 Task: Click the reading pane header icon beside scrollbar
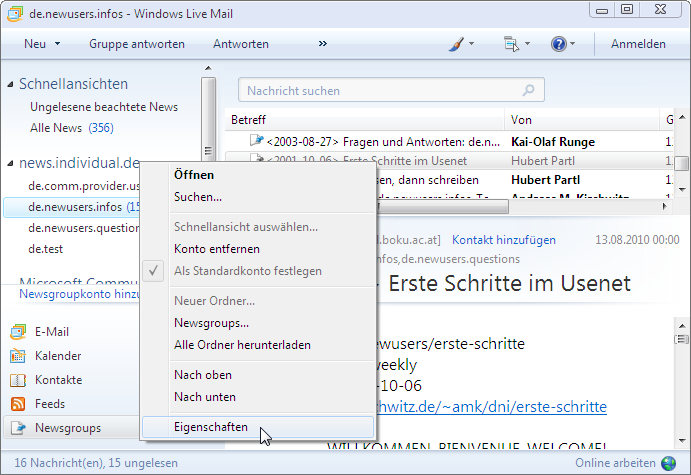click(x=682, y=339)
